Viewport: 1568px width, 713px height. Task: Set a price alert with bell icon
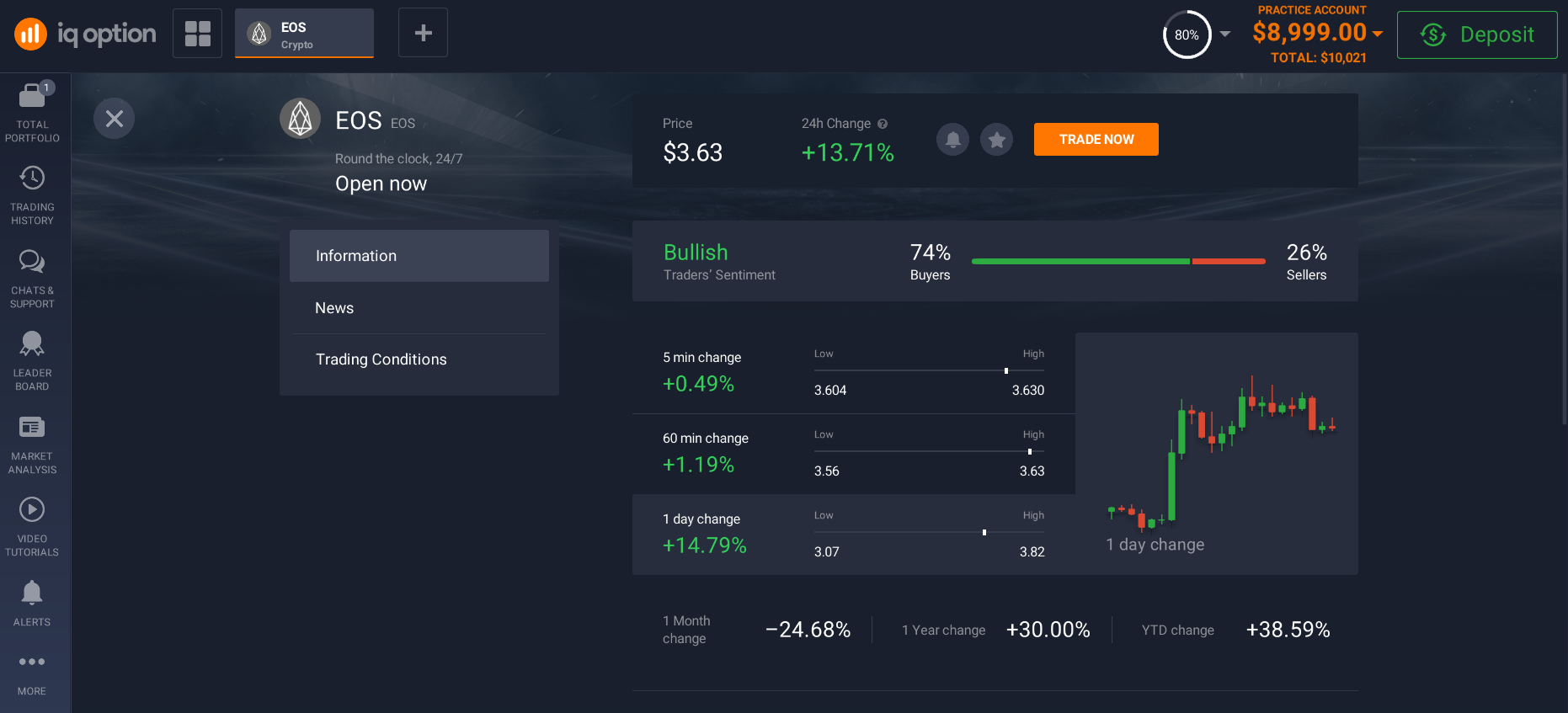point(952,140)
